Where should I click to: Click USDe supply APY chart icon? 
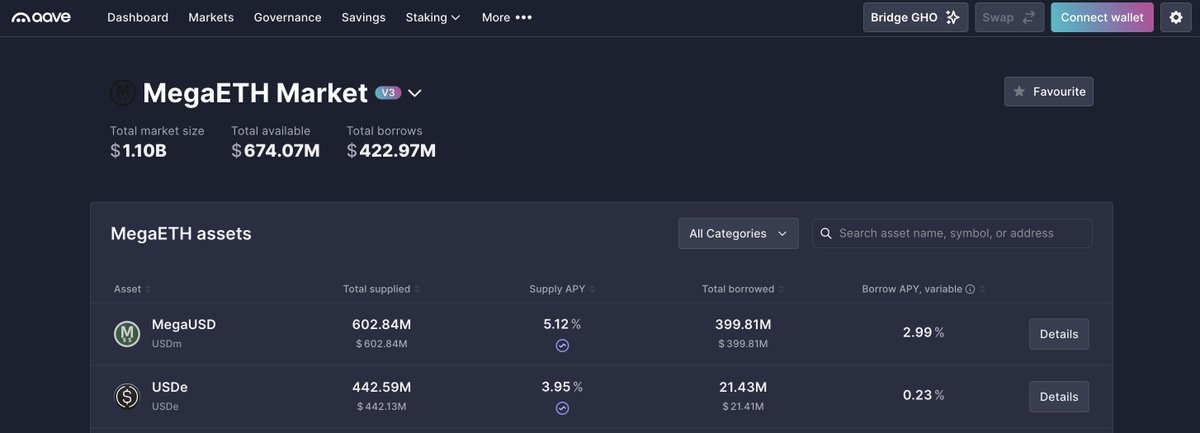[562, 408]
